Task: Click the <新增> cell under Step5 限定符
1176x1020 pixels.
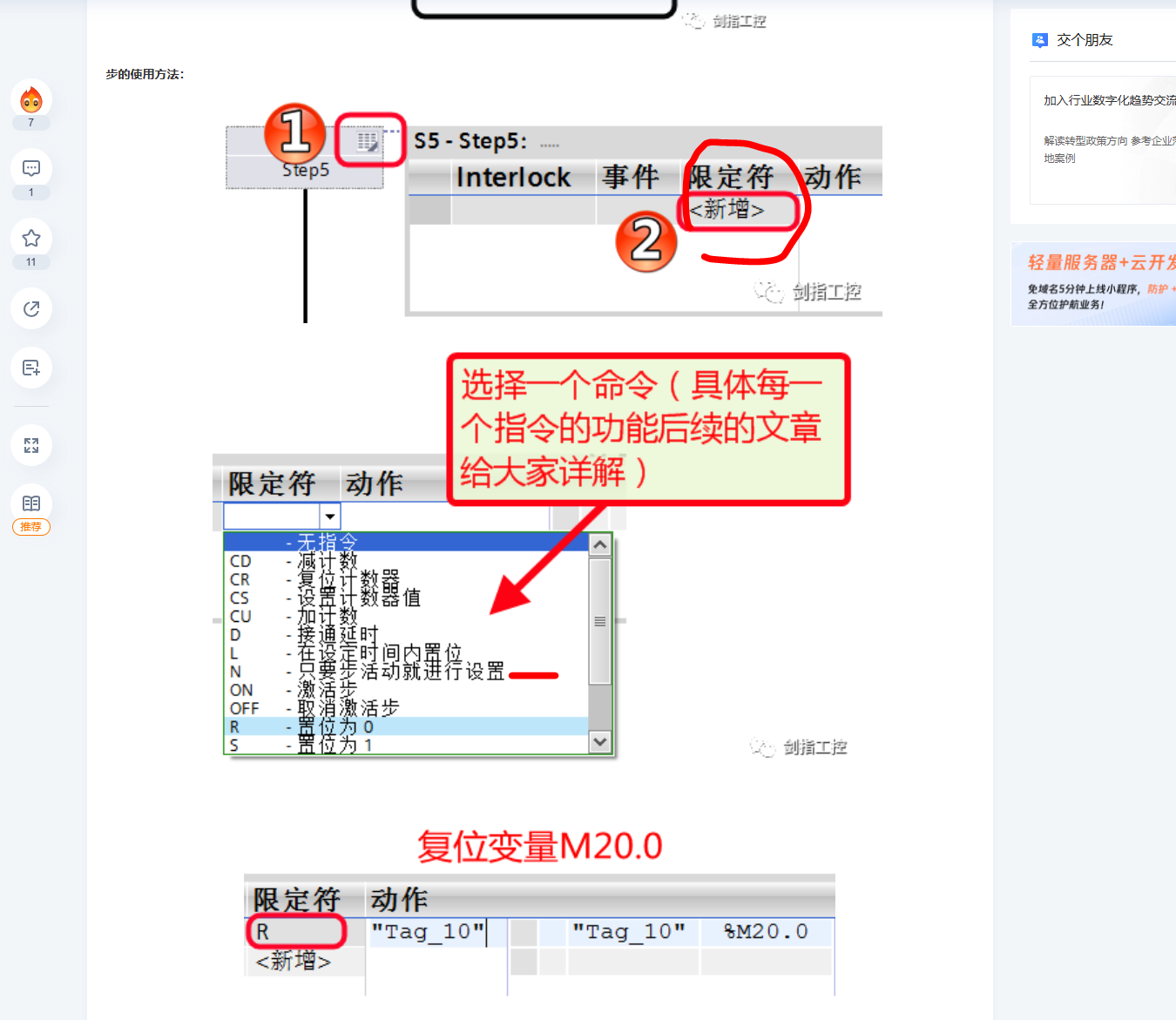Action: click(727, 210)
